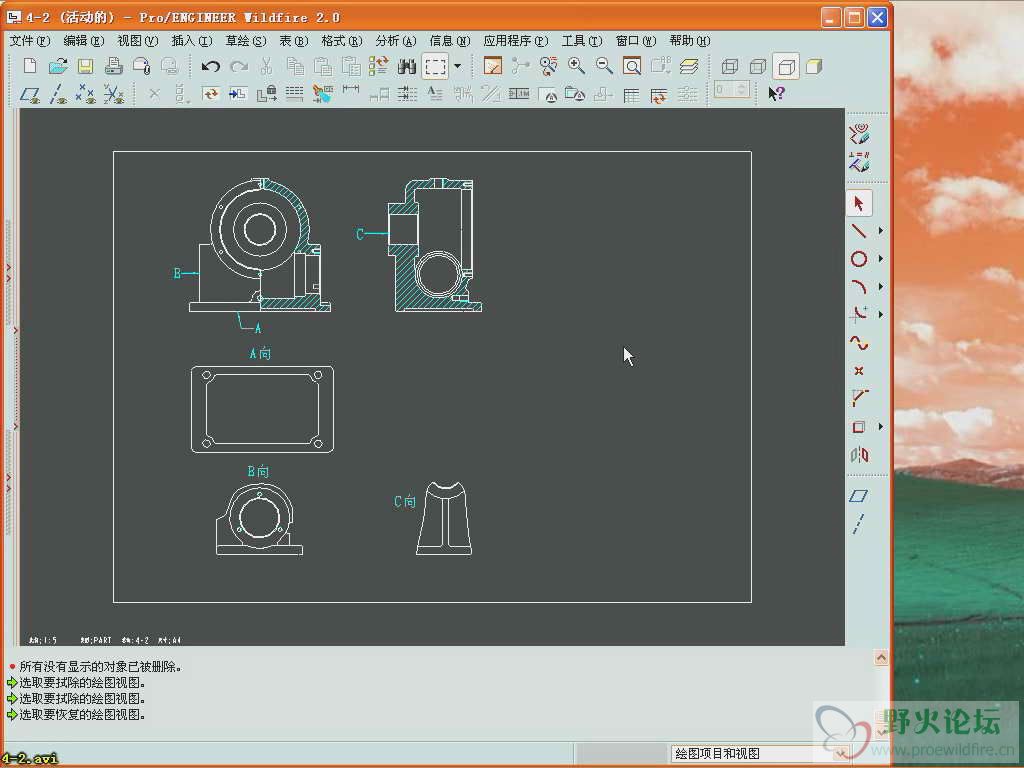The image size is (1024, 768).
Task: Open the 表(B) menu
Action: (x=293, y=40)
